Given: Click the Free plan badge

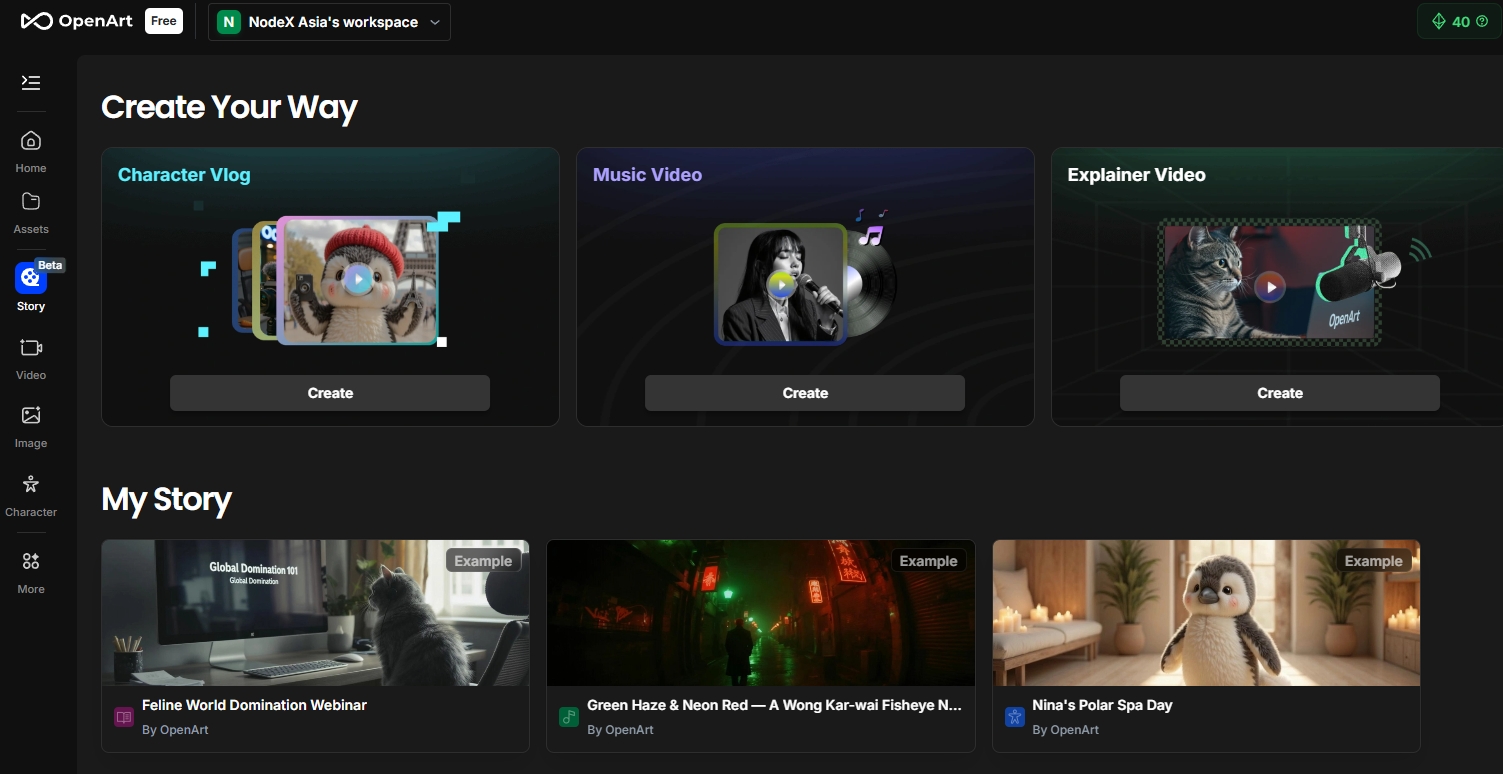Looking at the screenshot, I should pos(164,21).
